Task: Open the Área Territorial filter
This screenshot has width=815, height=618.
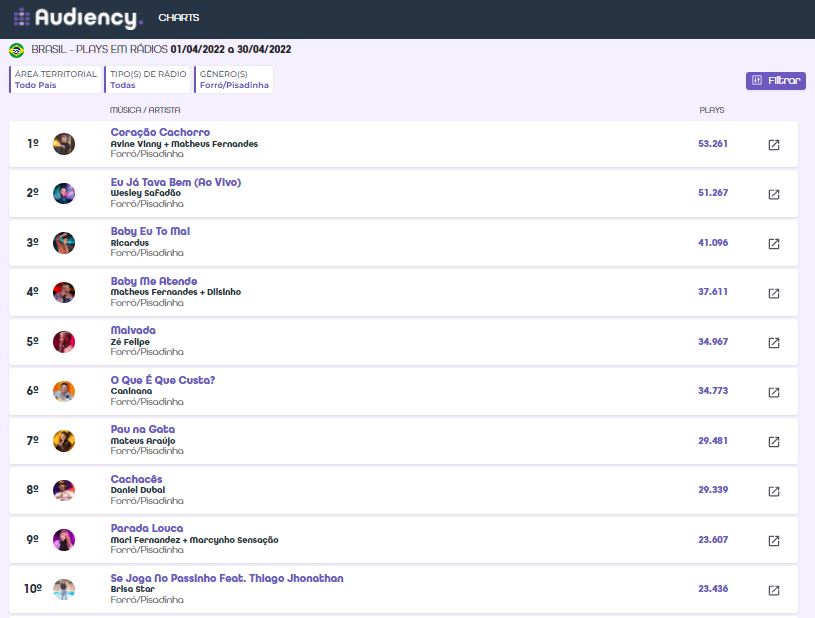Action: tap(56, 79)
